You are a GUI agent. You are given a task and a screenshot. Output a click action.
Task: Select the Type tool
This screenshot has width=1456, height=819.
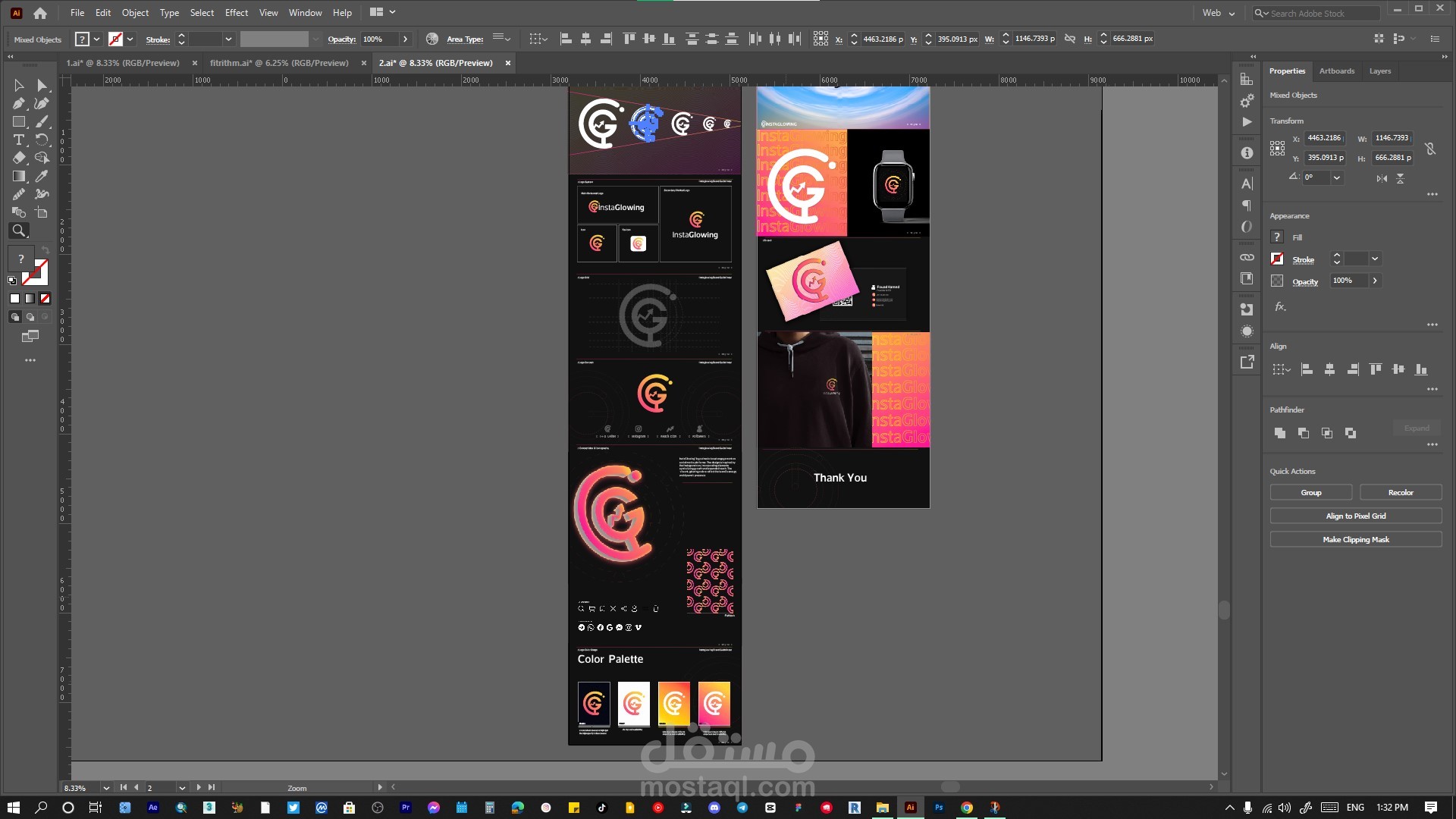click(18, 140)
